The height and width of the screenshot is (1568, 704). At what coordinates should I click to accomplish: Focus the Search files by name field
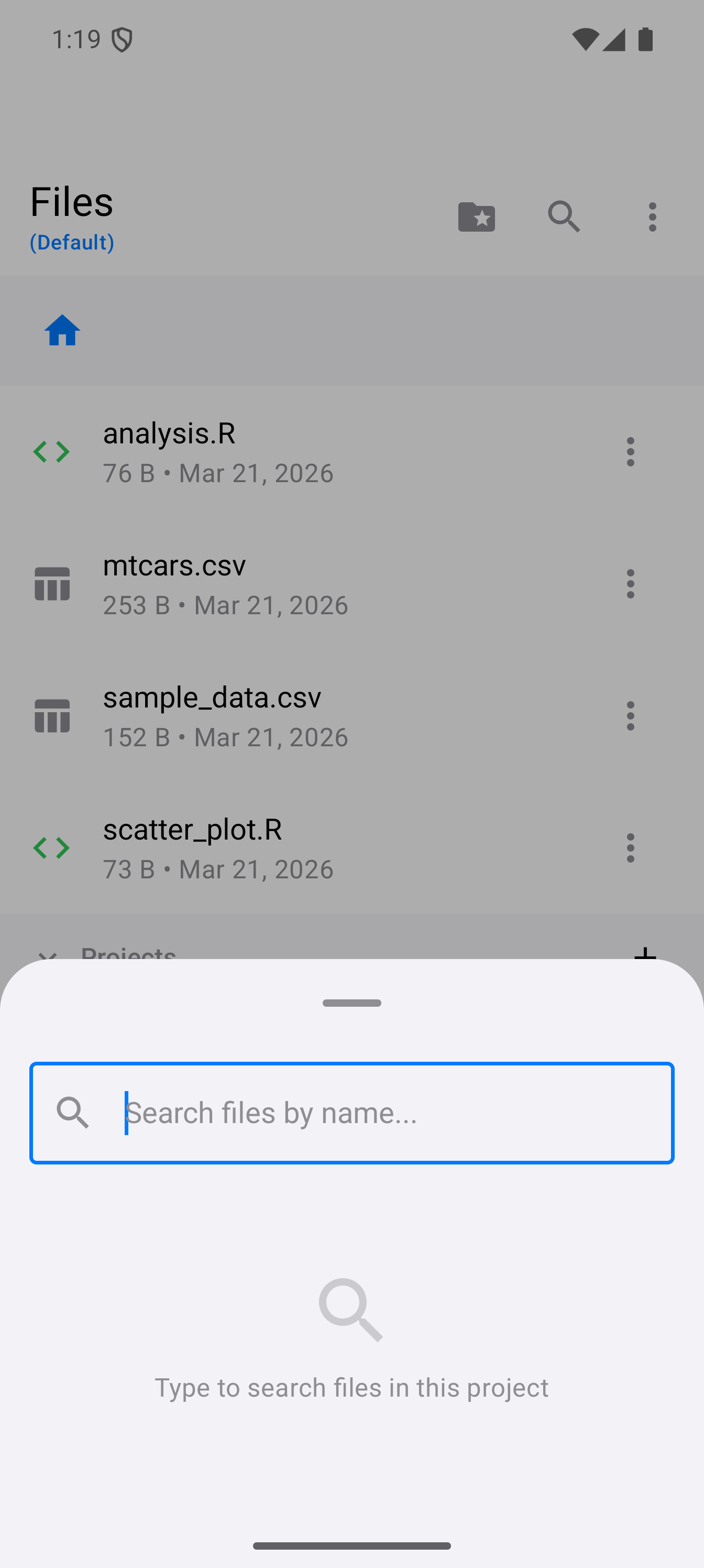[389, 1113]
